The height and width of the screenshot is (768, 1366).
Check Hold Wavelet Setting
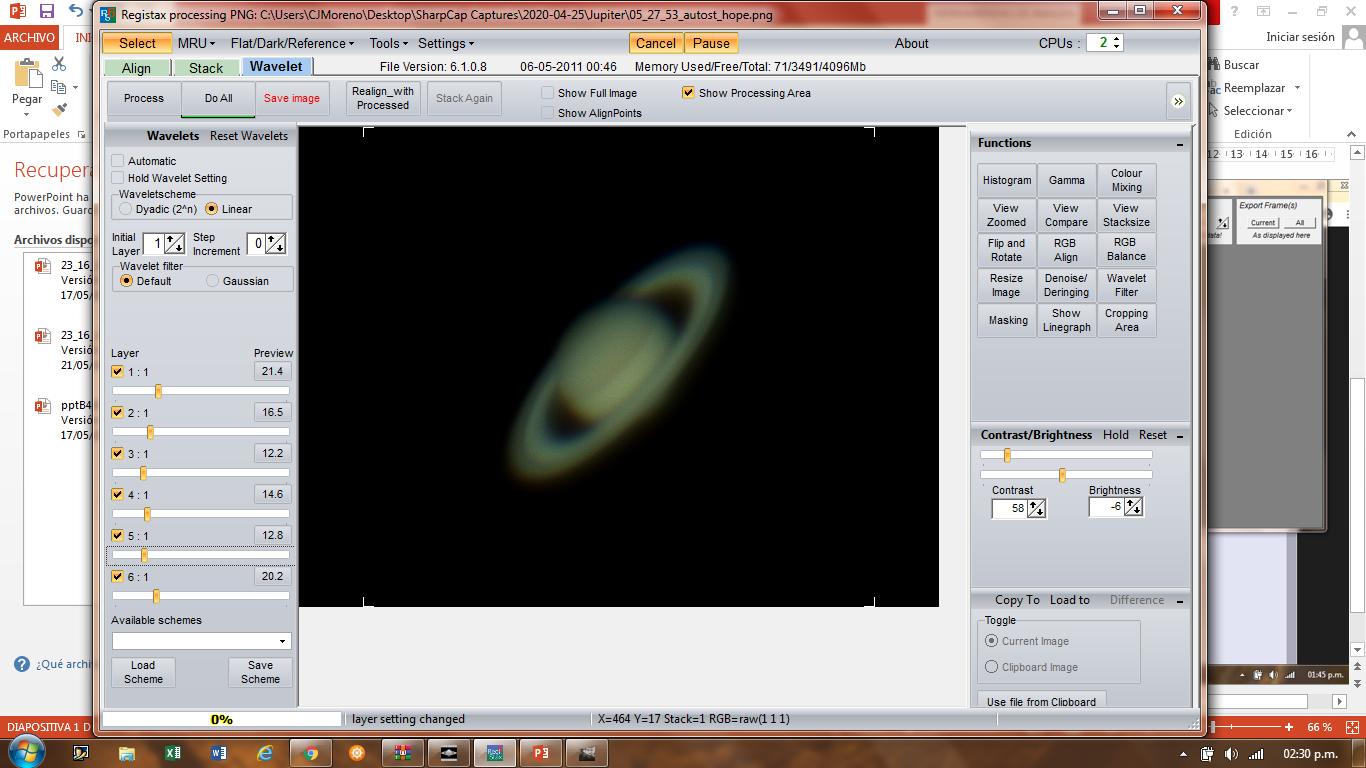[x=118, y=178]
